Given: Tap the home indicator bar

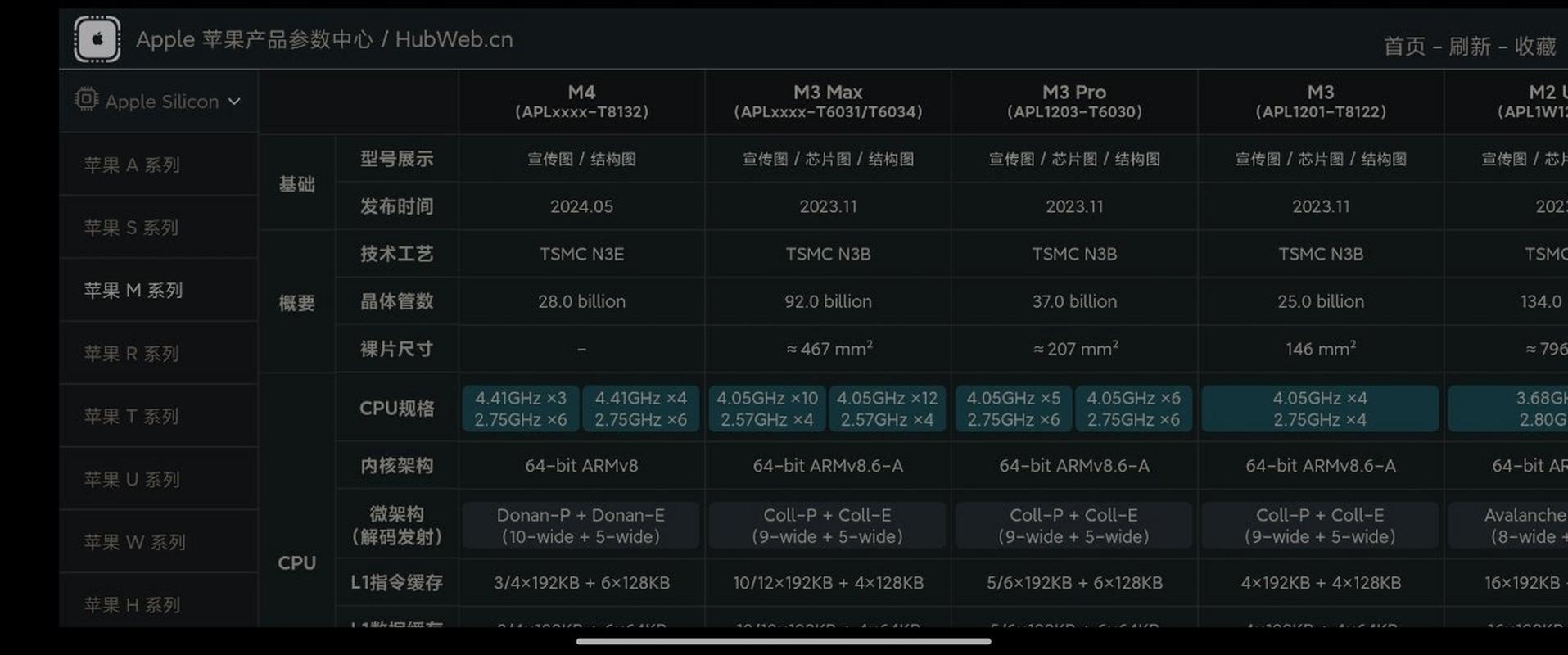Looking at the screenshot, I should tap(784, 641).
